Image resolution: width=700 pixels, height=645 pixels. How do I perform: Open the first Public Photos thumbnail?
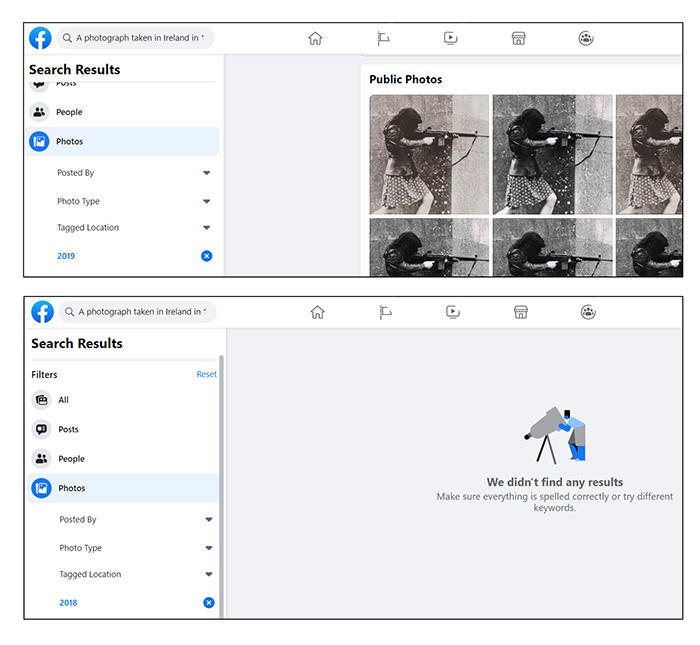tap(429, 154)
